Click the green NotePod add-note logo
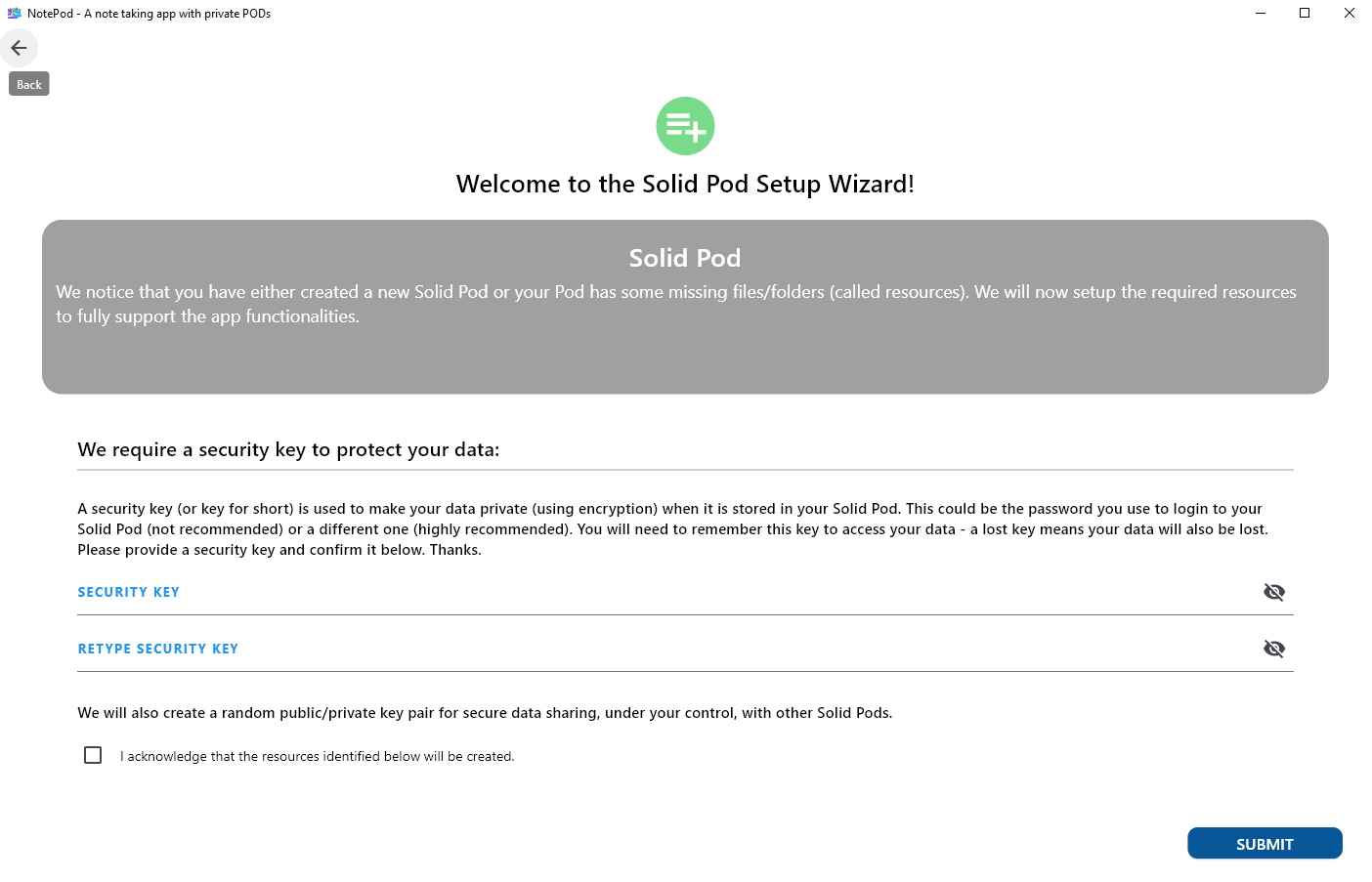The height and width of the screenshot is (882, 1372). (685, 126)
